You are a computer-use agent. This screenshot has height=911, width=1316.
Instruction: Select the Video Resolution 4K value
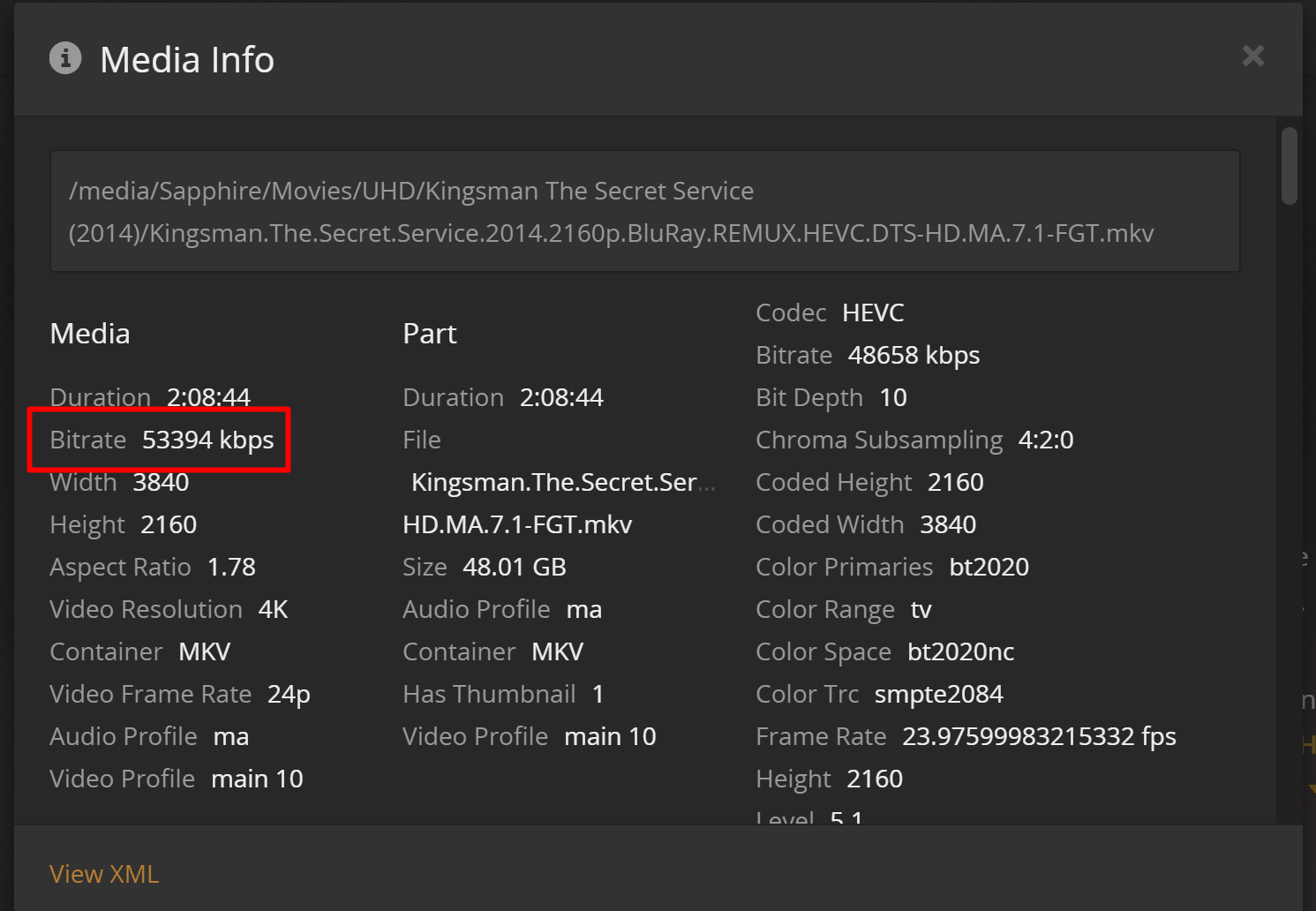[274, 609]
